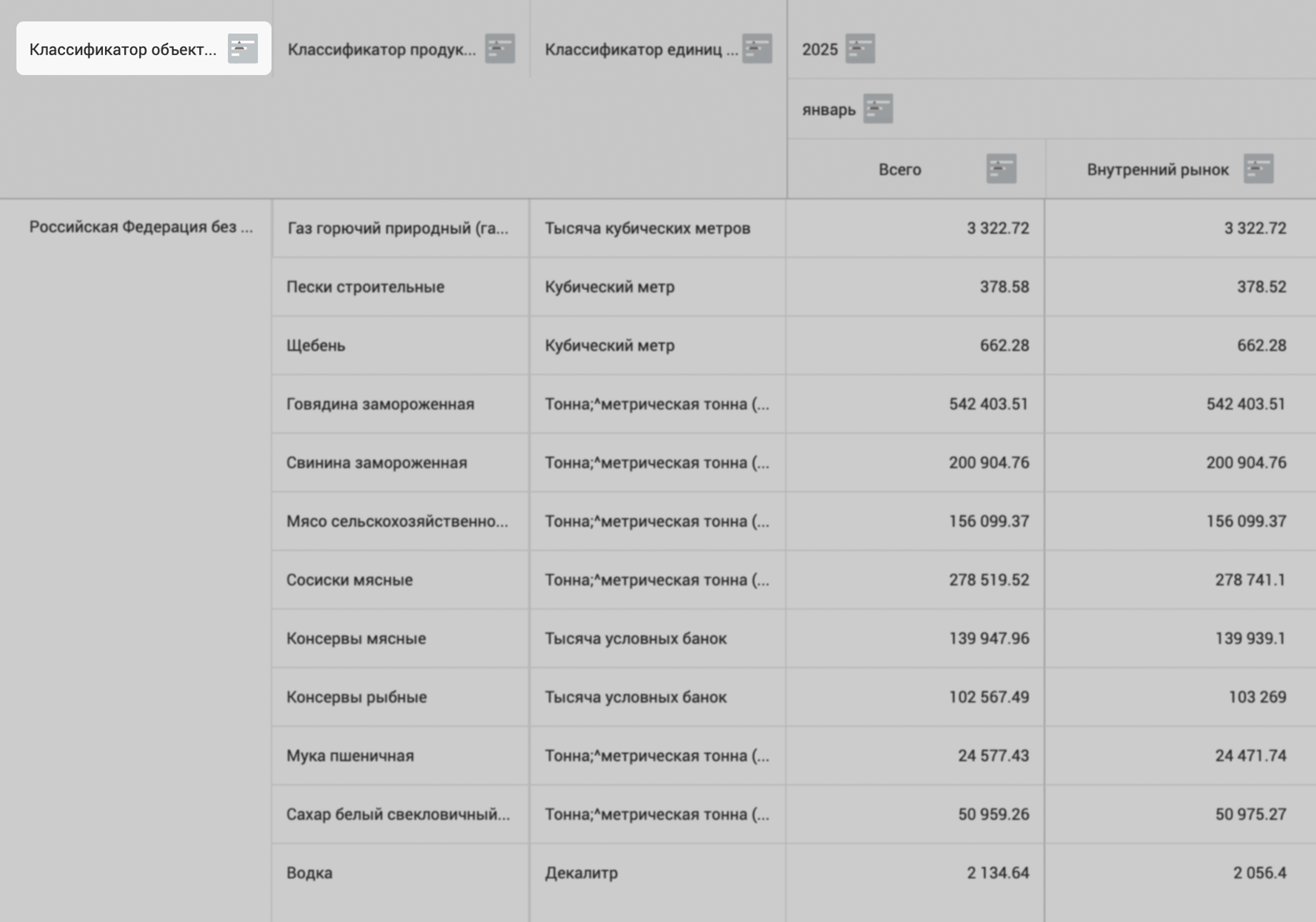1316x922 pixels.
Task: Open the 2025 year filter icon
Action: point(859,49)
